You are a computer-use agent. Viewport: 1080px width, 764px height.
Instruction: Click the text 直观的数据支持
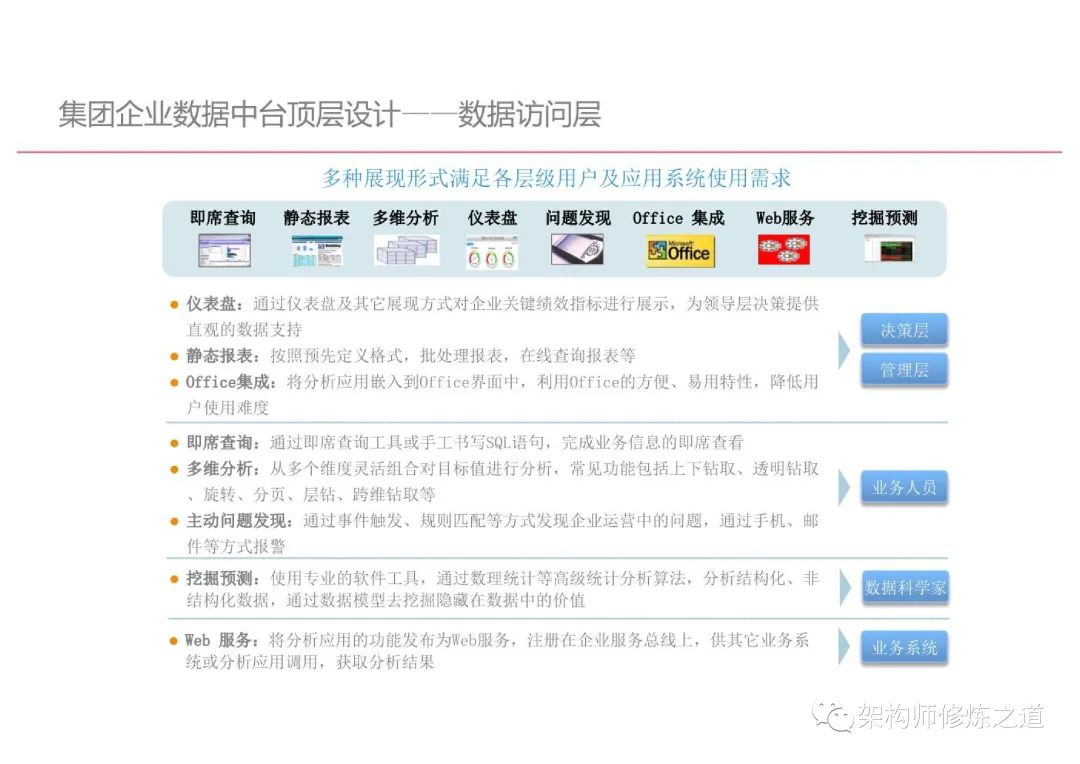(244, 329)
